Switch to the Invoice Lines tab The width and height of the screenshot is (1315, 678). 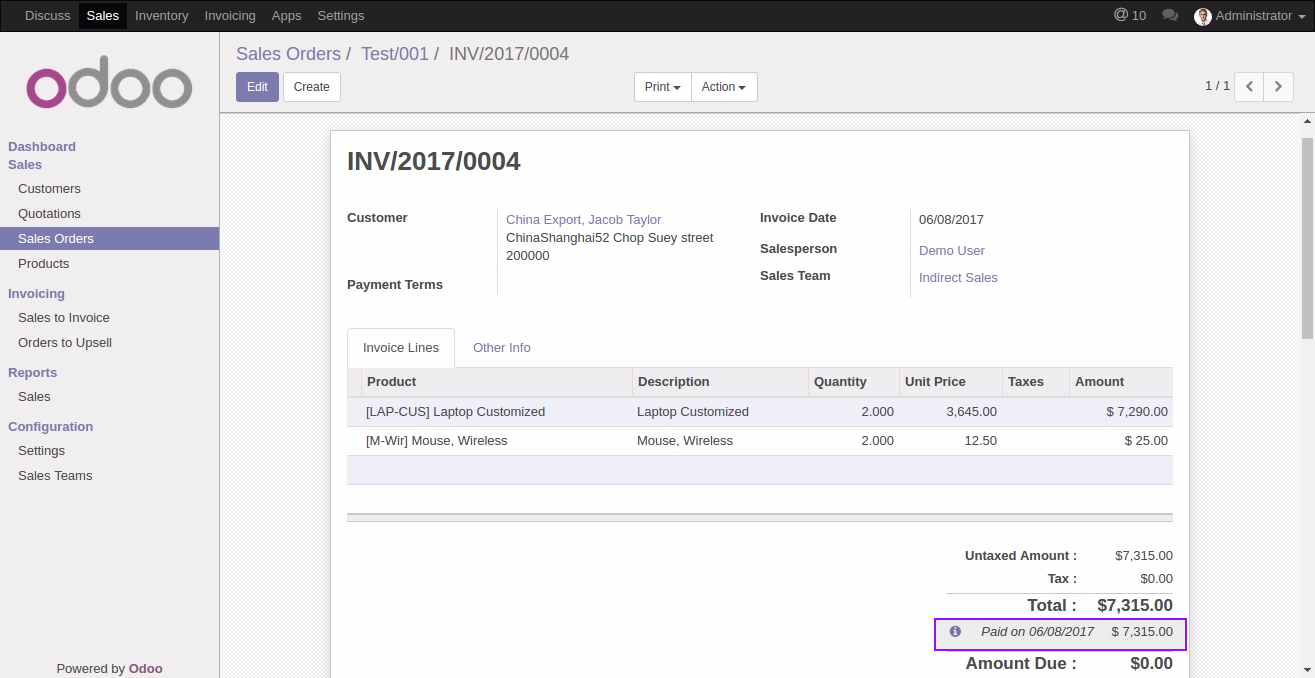pos(401,348)
